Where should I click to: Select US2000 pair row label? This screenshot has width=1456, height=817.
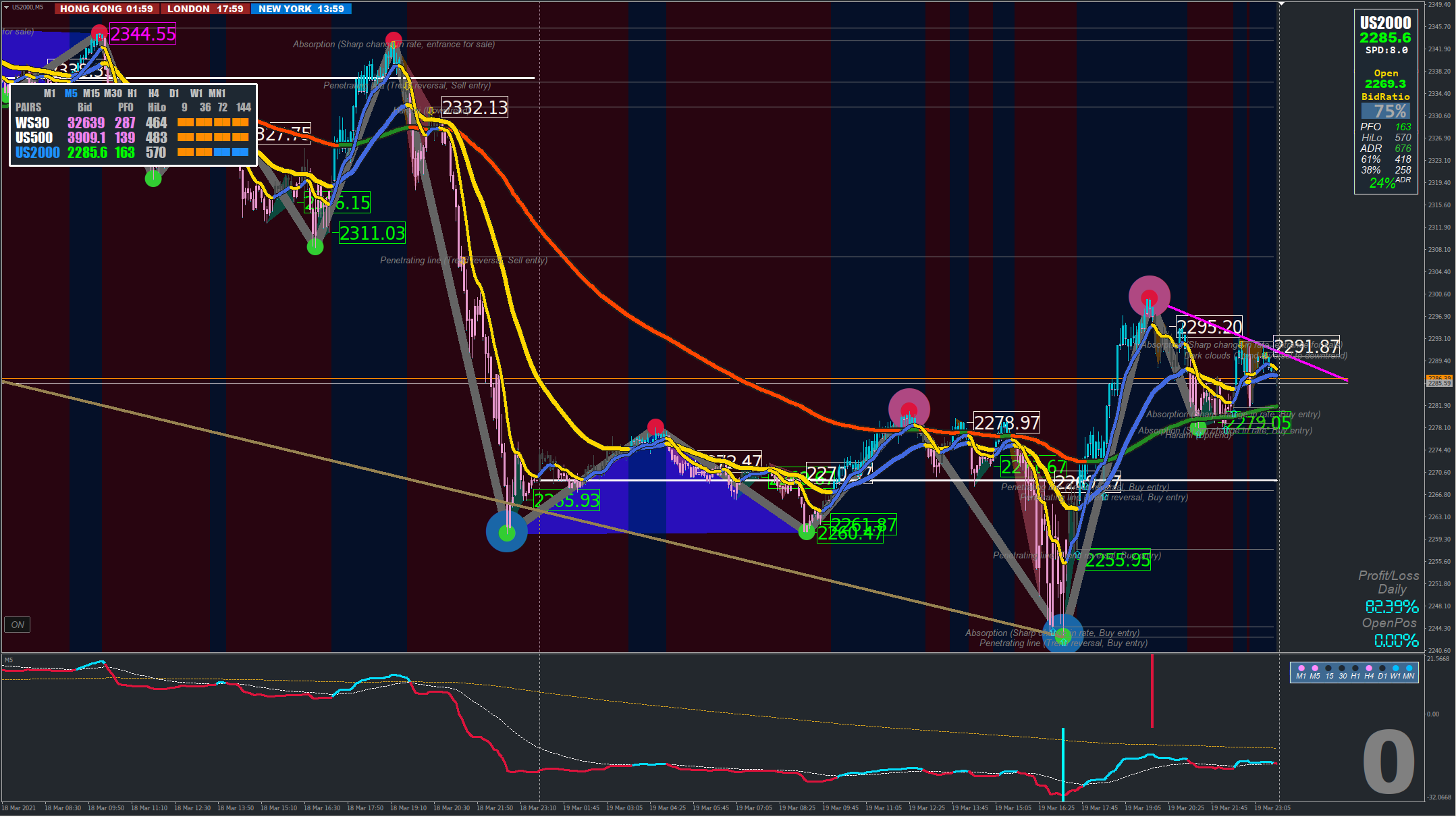tap(37, 153)
